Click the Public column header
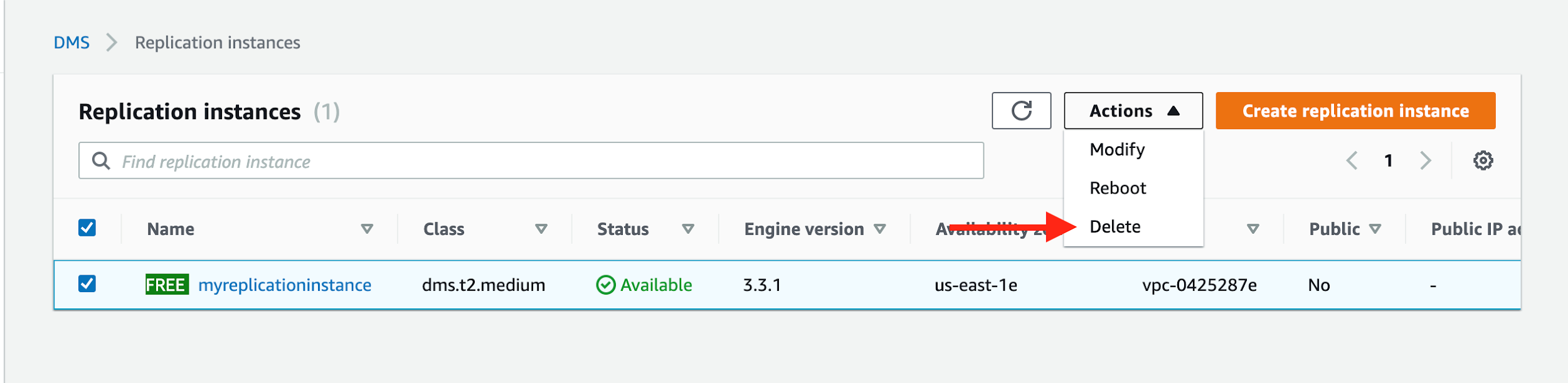Image resolution: width=1568 pixels, height=383 pixels. click(1335, 229)
